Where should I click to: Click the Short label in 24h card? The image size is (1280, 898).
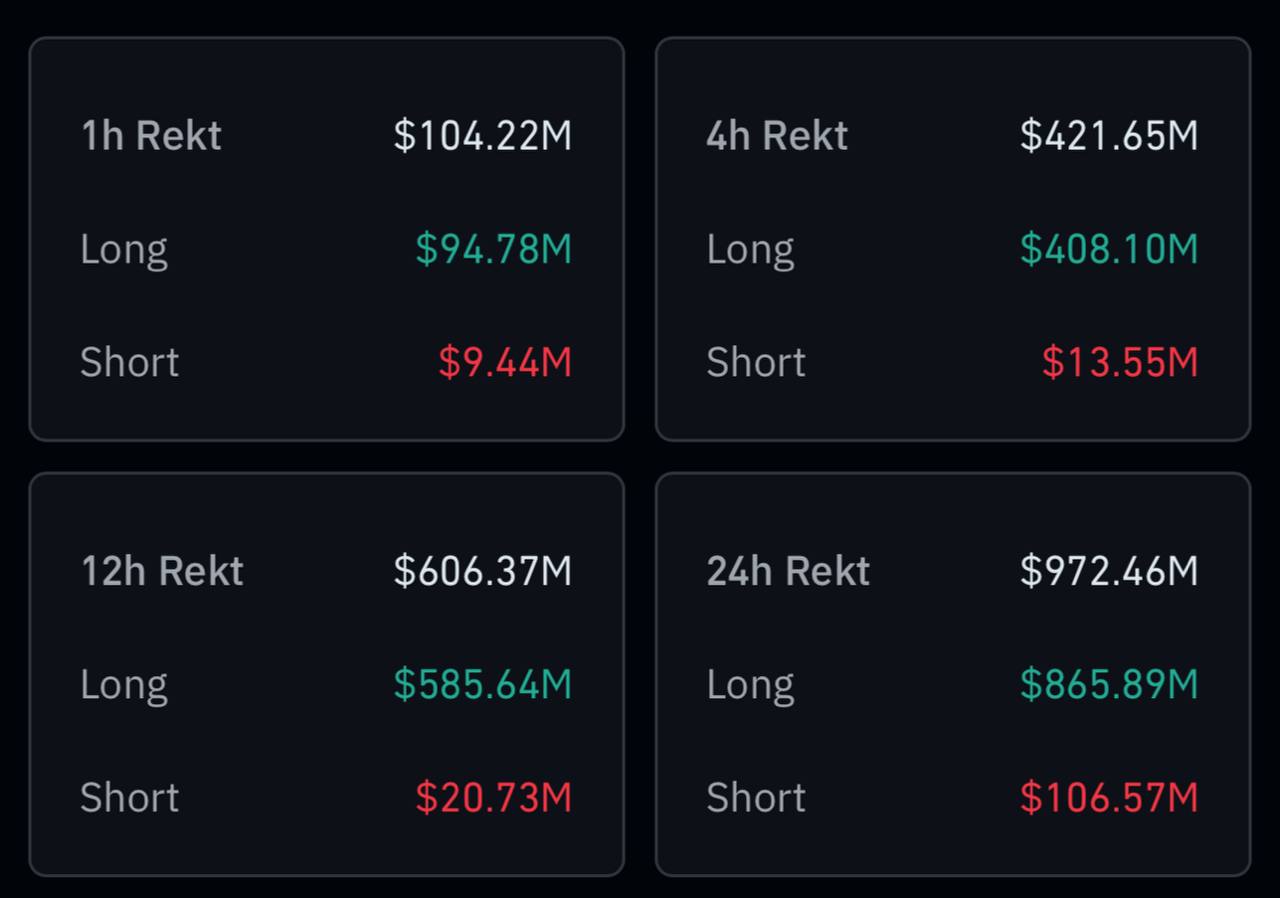tap(756, 797)
